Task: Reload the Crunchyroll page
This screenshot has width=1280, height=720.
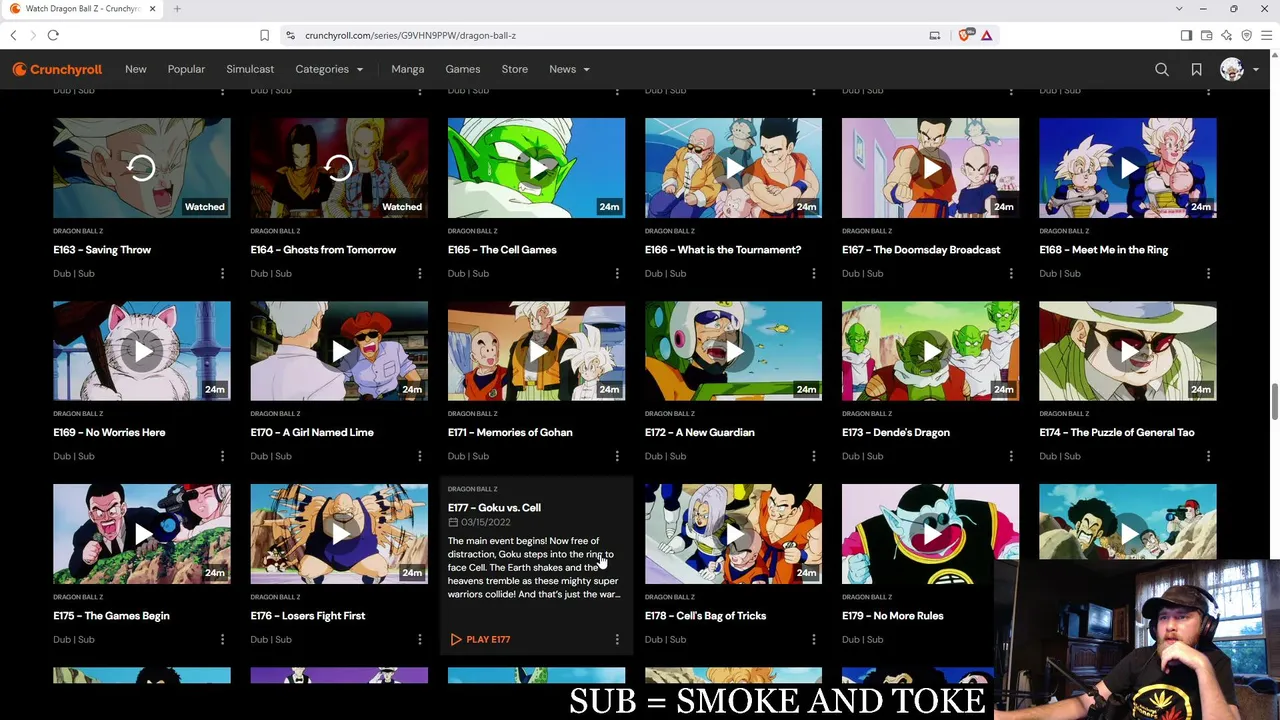Action: tap(53, 35)
